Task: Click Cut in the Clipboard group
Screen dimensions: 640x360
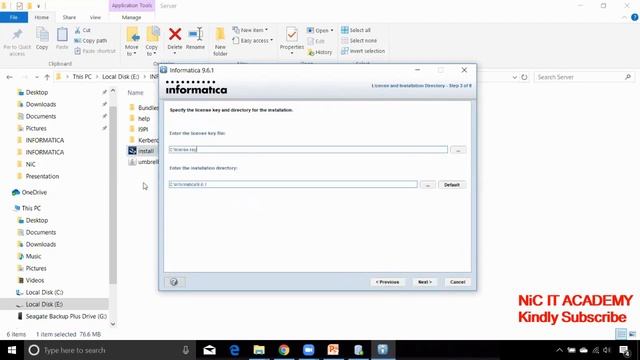Action: tap(82, 30)
